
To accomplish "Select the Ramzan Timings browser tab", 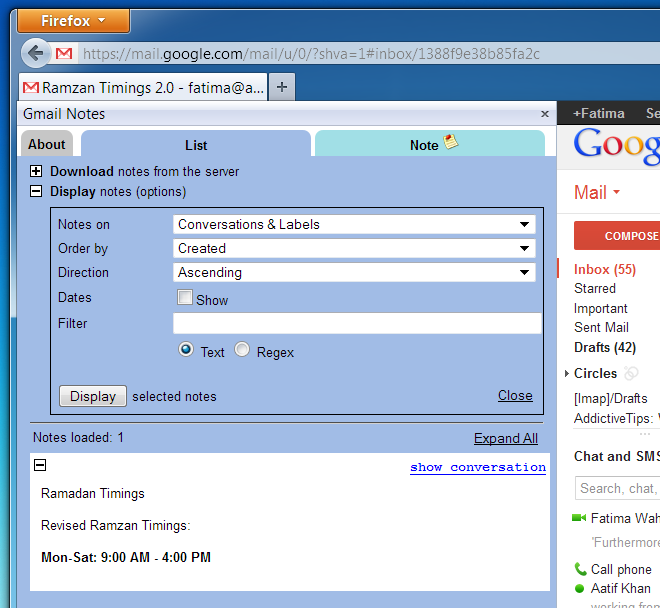I will (143, 87).
